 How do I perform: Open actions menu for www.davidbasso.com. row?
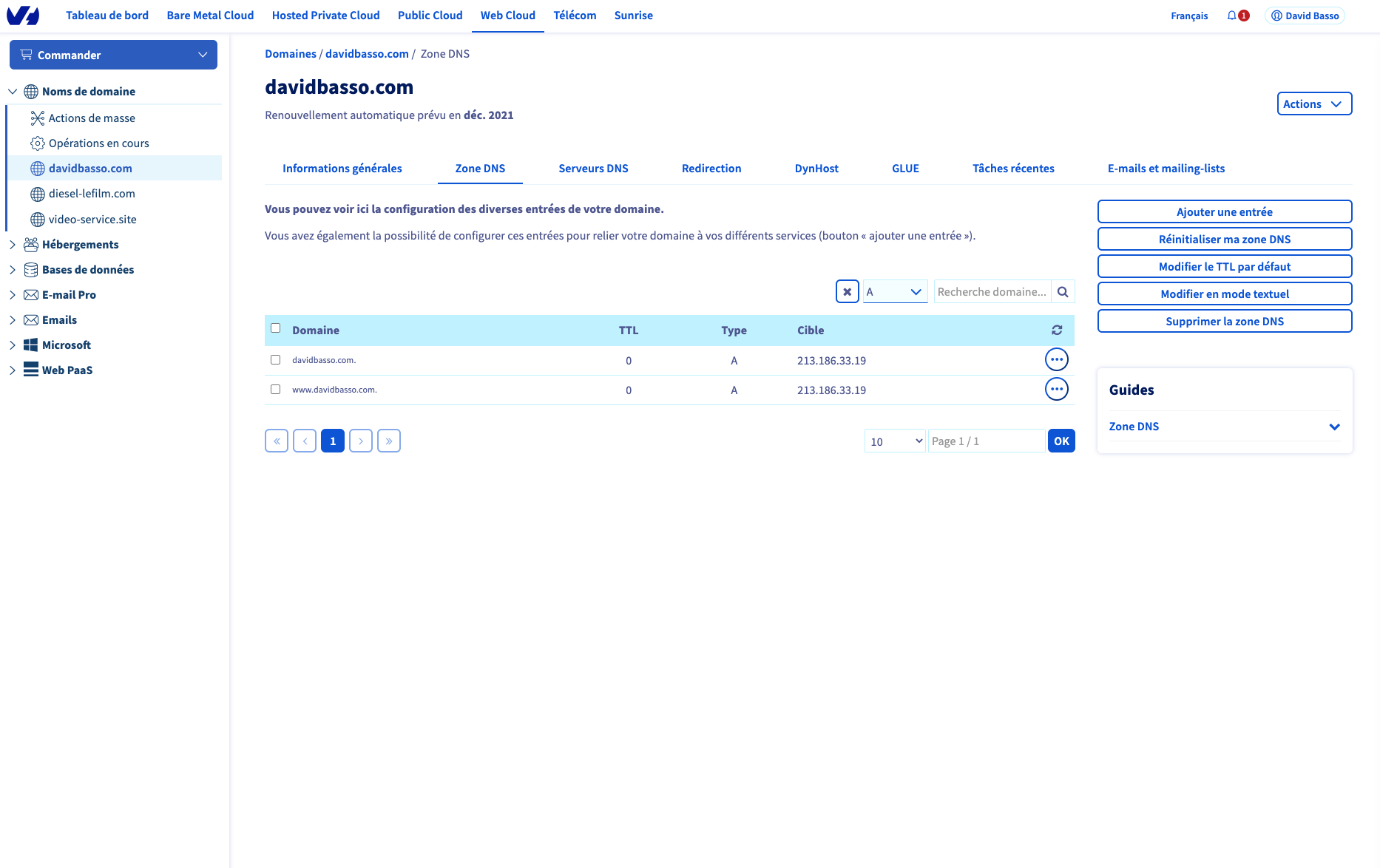(1056, 390)
